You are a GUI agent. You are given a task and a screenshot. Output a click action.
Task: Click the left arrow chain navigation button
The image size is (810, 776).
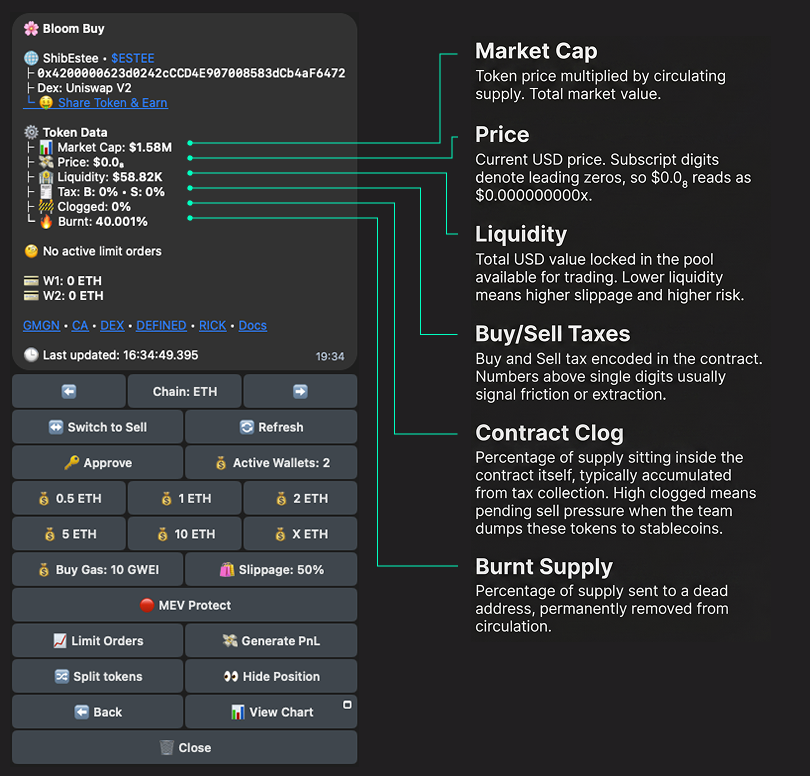(x=69, y=391)
